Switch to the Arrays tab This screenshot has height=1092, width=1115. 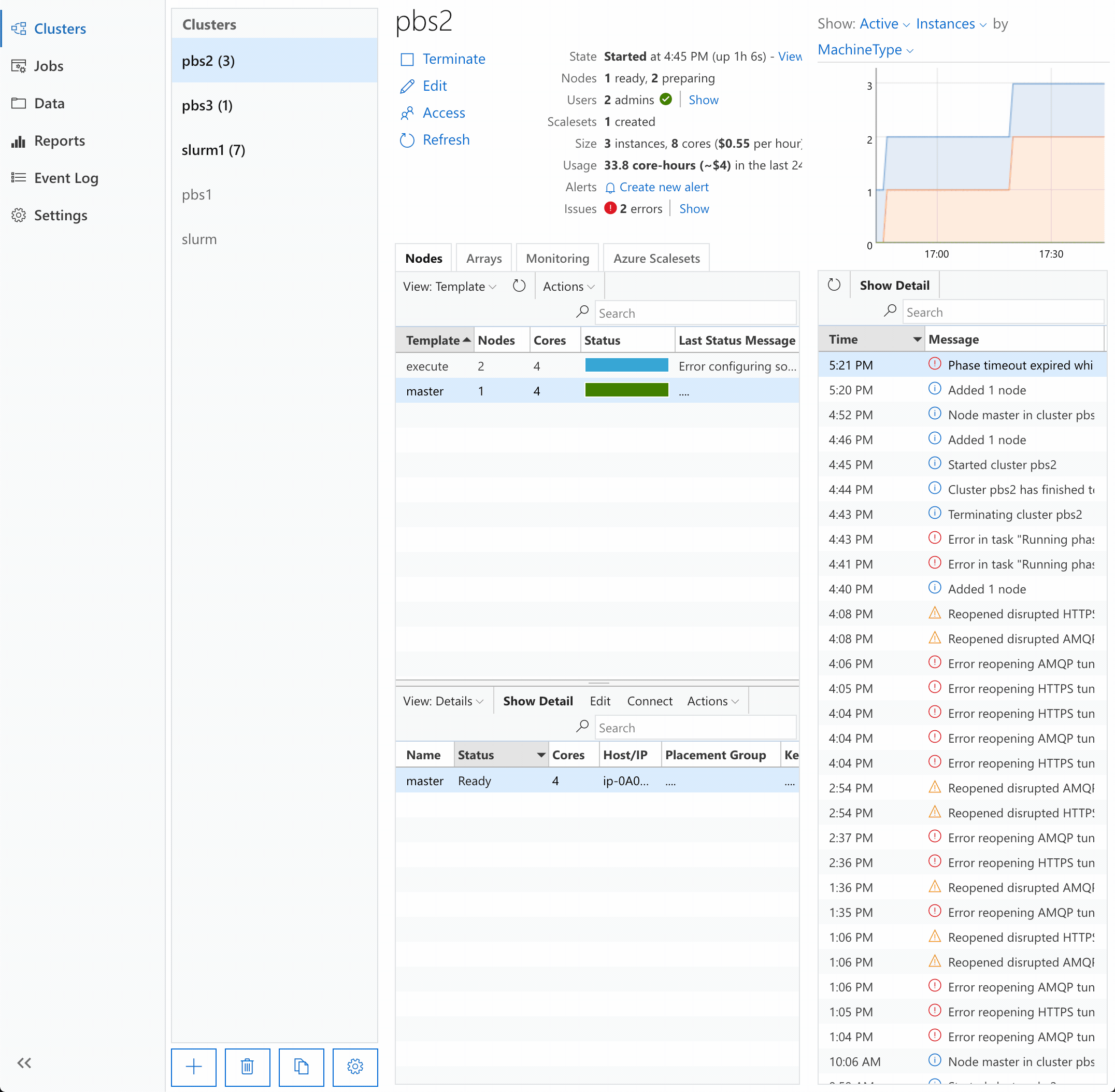[x=484, y=258]
